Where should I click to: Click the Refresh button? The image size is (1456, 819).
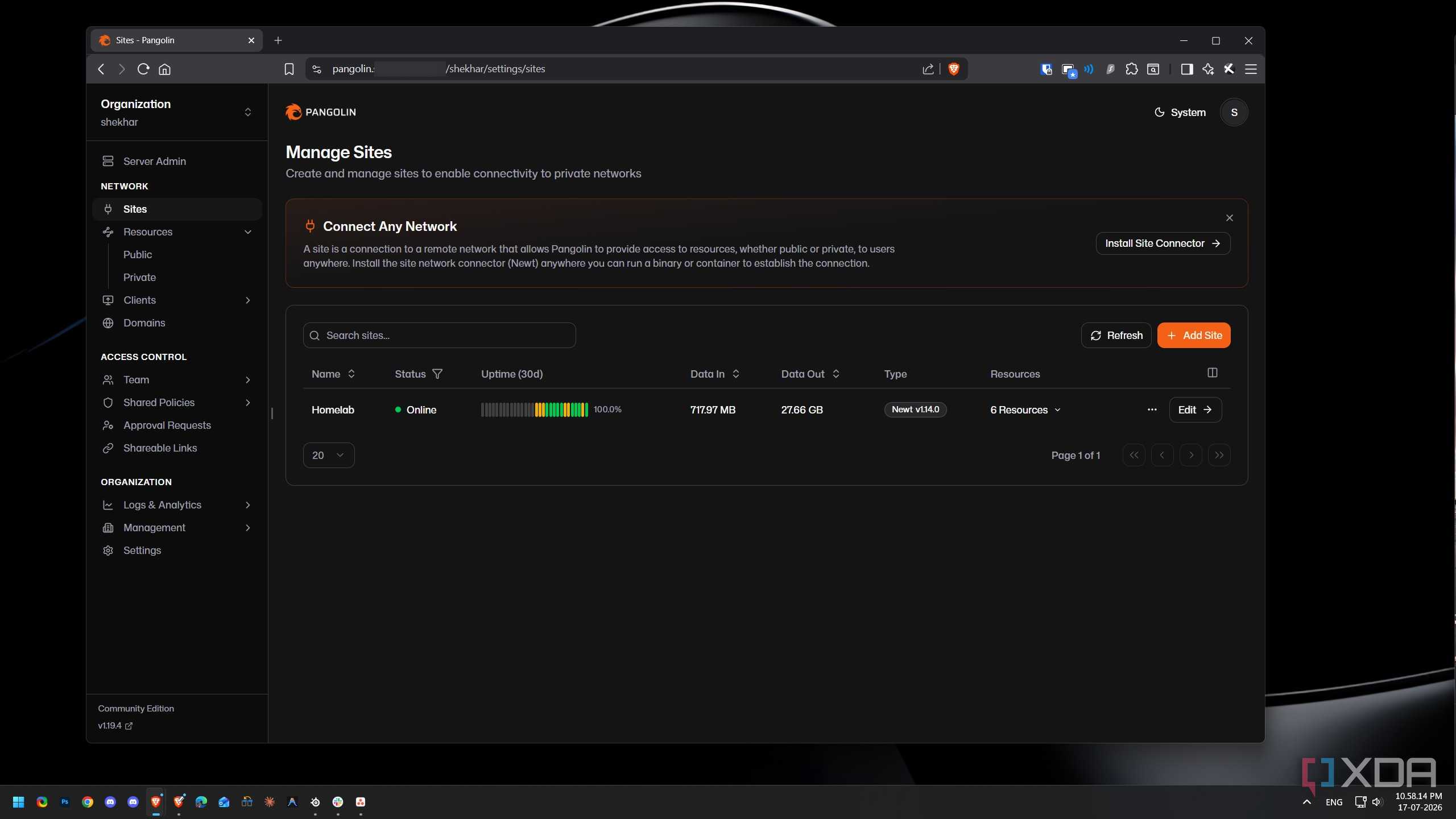tap(1116, 335)
